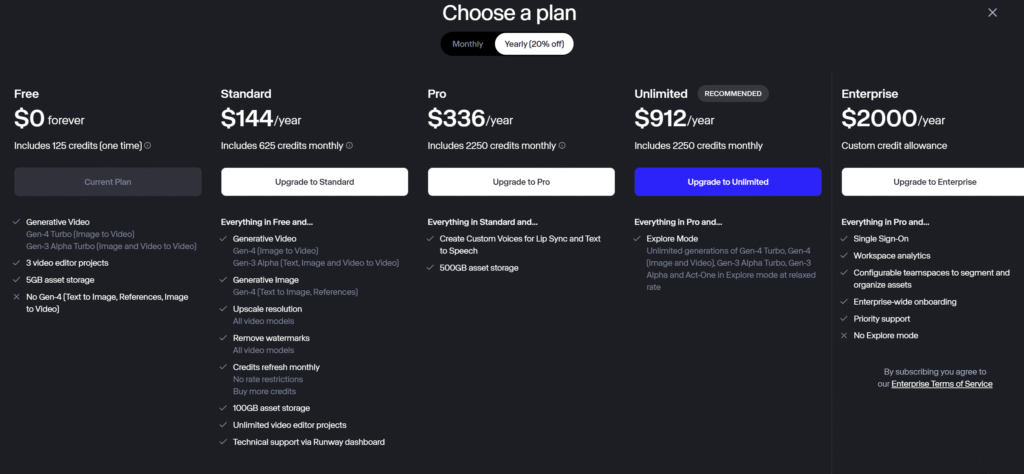The height and width of the screenshot is (474, 1024).
Task: Click the $912/year Unlimited price
Action: pos(675,119)
